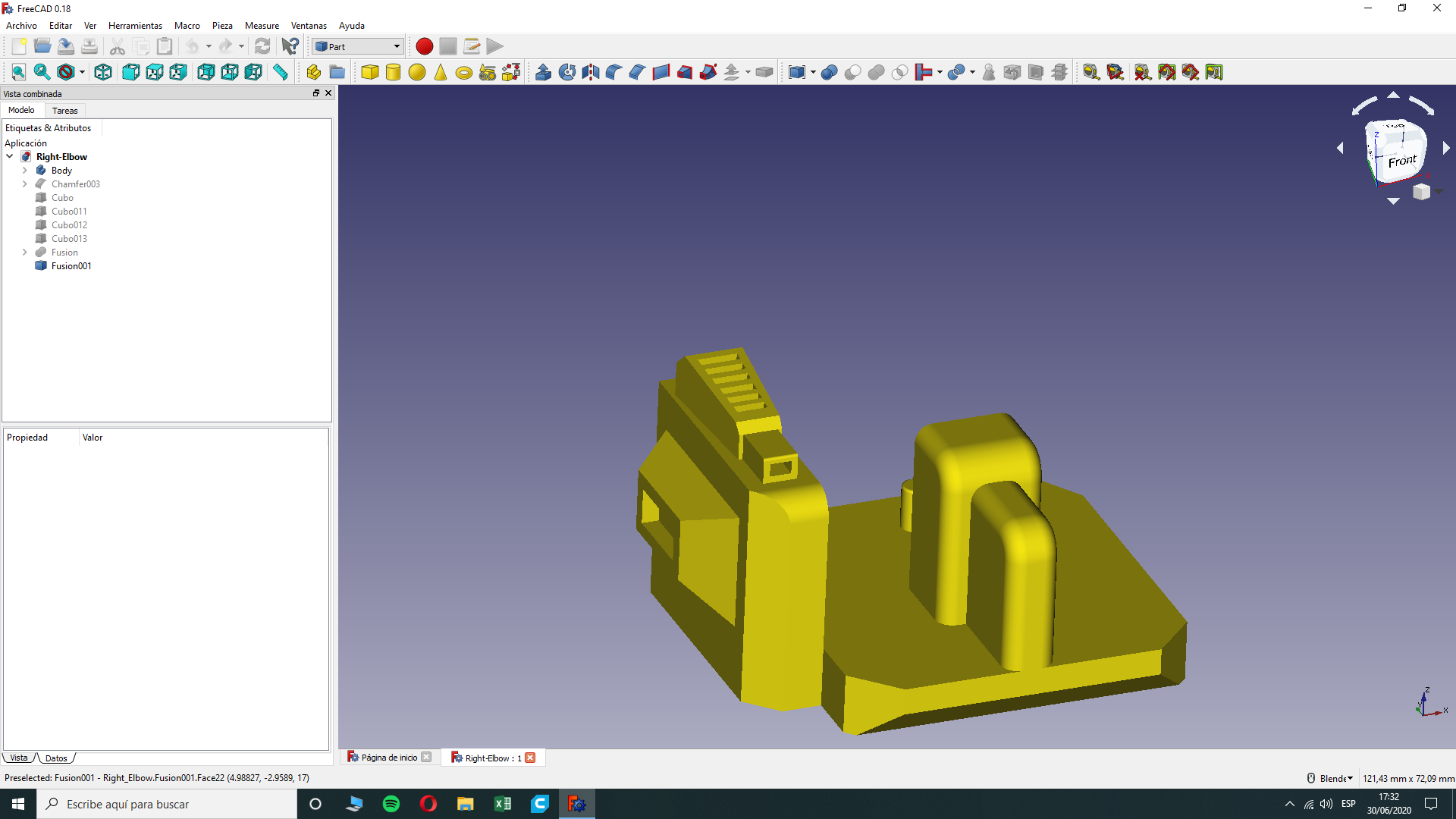This screenshot has height=819, width=1456.
Task: Switch to the Tareas tab
Action: click(64, 111)
